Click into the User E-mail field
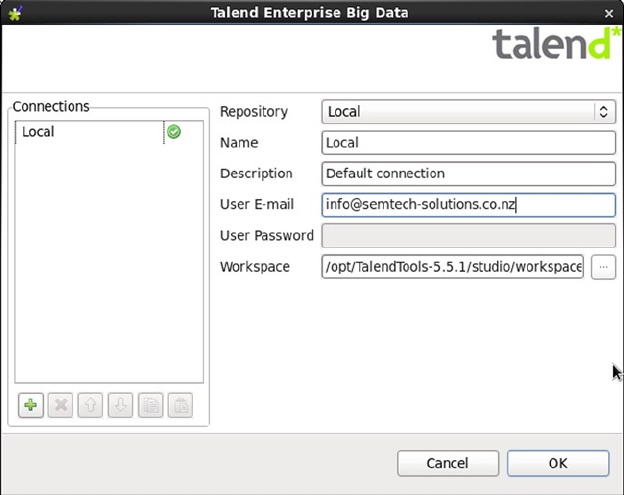This screenshot has width=624, height=495. pyautogui.click(x=468, y=205)
